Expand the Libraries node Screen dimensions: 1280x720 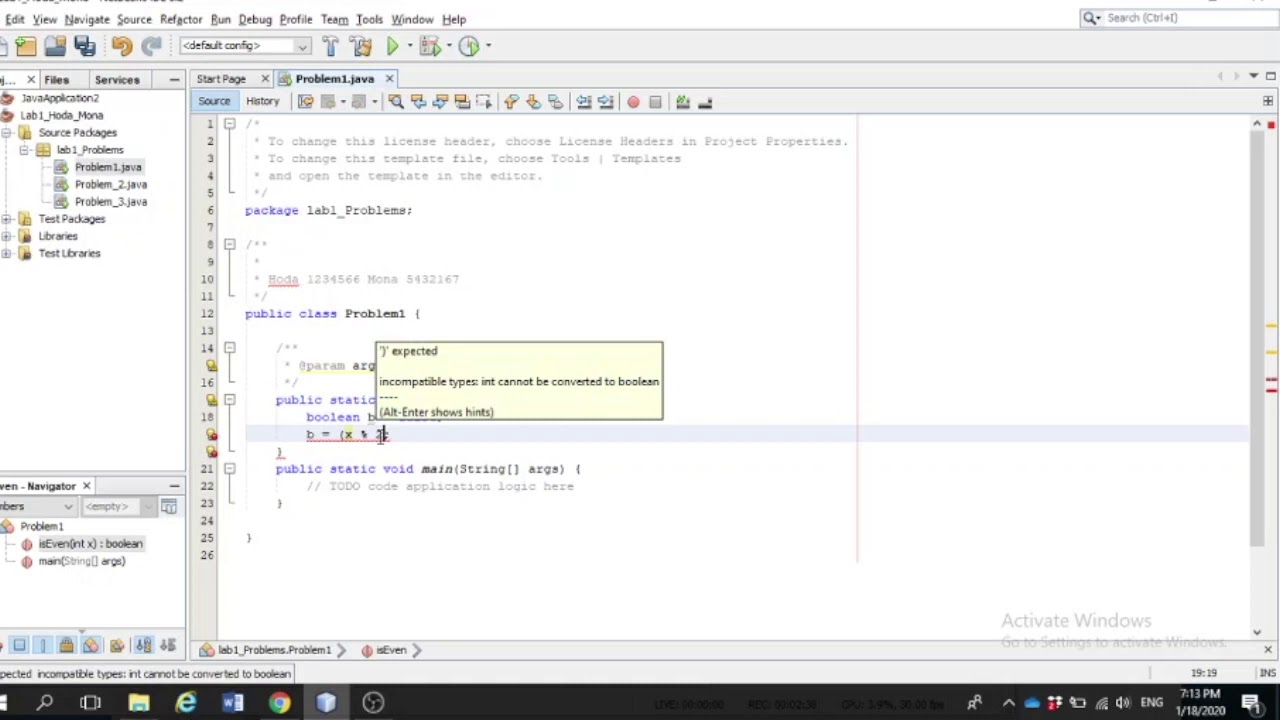(7, 236)
